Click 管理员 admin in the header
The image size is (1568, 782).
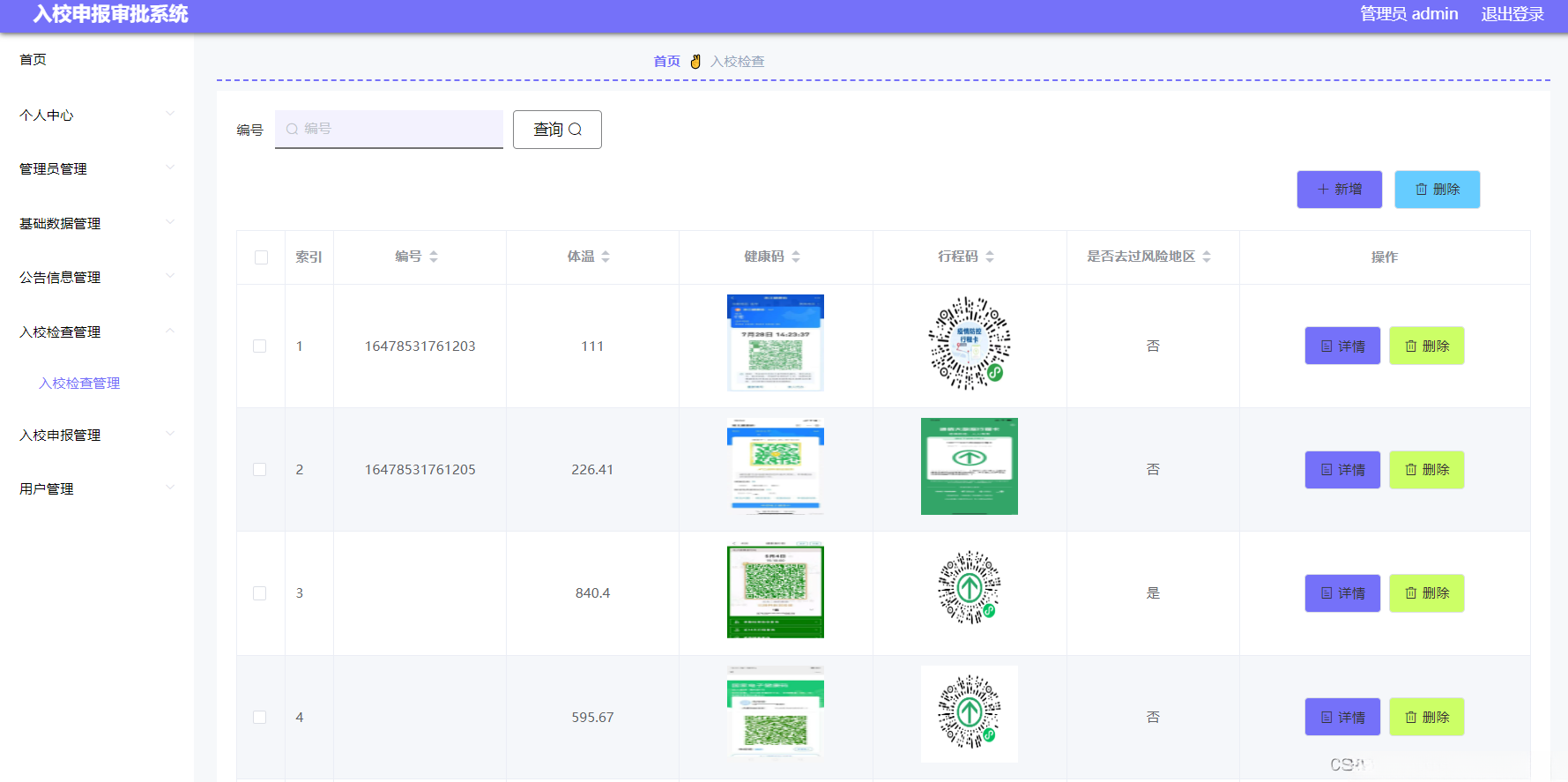click(x=1408, y=14)
